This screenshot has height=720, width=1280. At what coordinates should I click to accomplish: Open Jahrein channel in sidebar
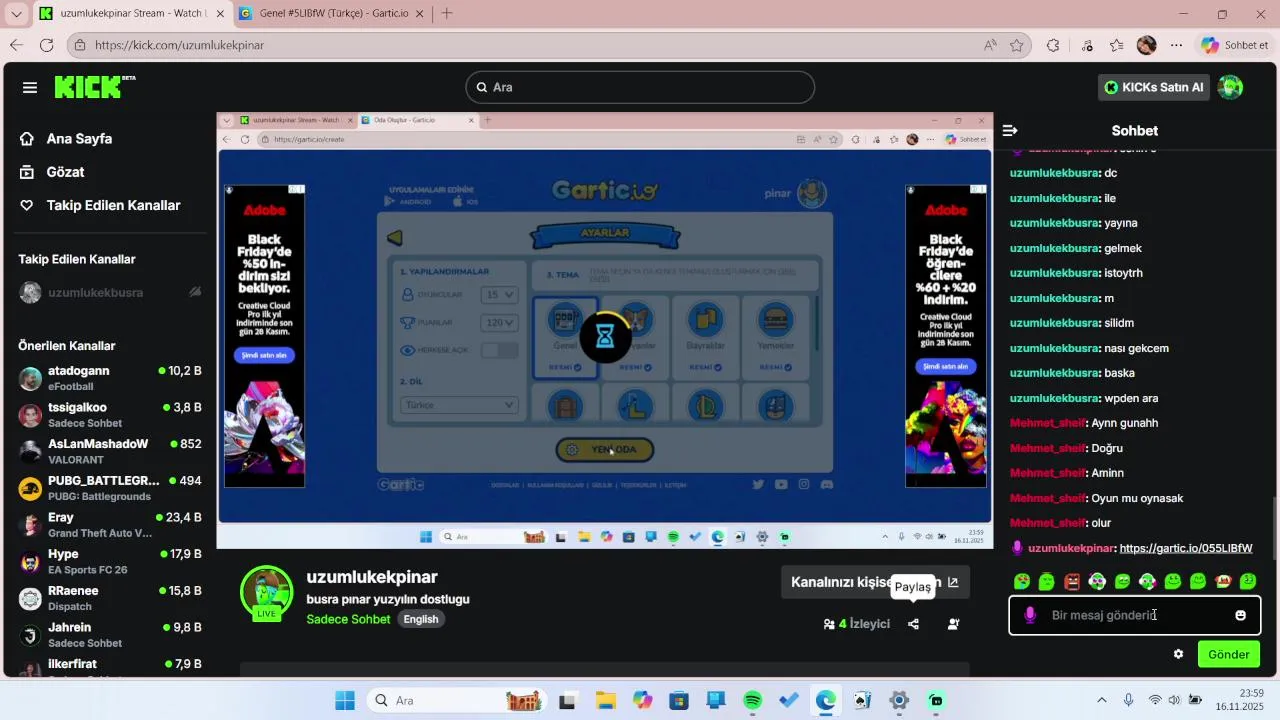(110, 635)
